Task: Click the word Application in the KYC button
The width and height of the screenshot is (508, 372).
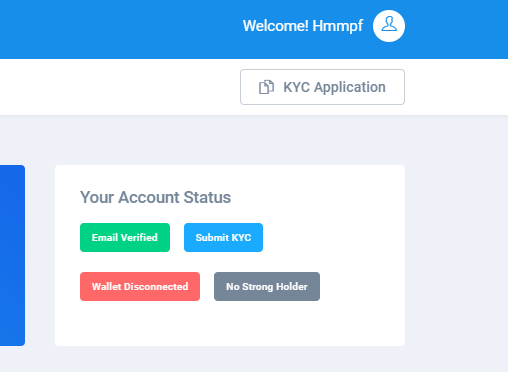Action: point(350,88)
